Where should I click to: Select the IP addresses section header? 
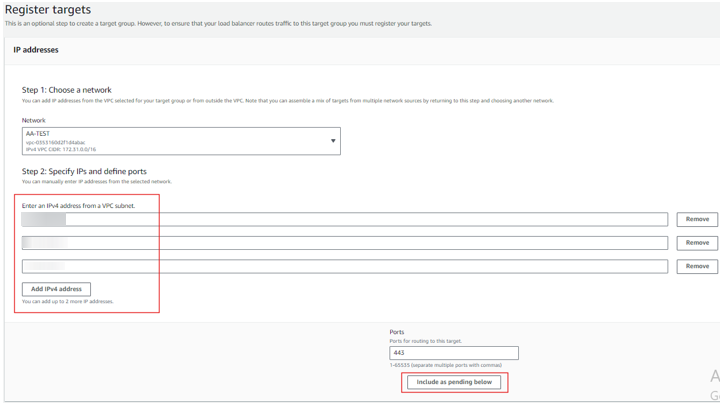36,50
